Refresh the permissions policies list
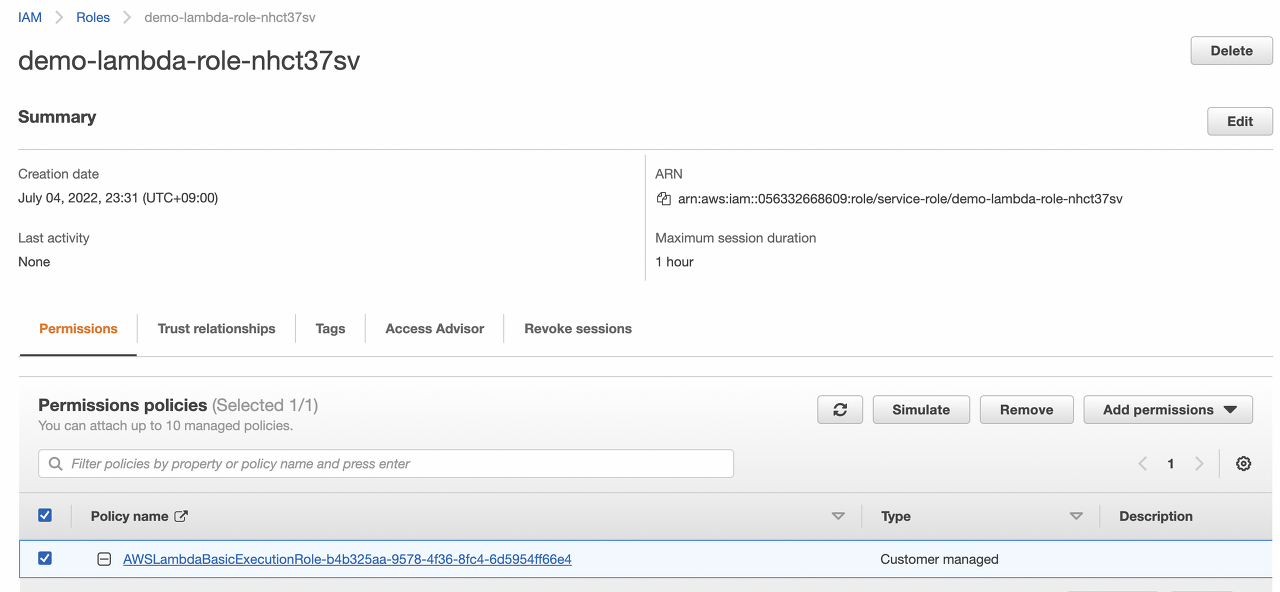1280x592 pixels. pos(840,410)
